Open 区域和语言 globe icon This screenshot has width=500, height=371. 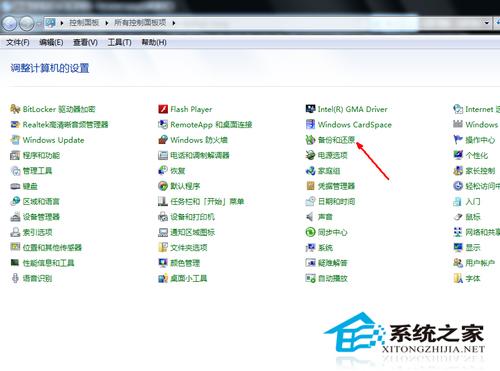pyautogui.click(x=15, y=201)
